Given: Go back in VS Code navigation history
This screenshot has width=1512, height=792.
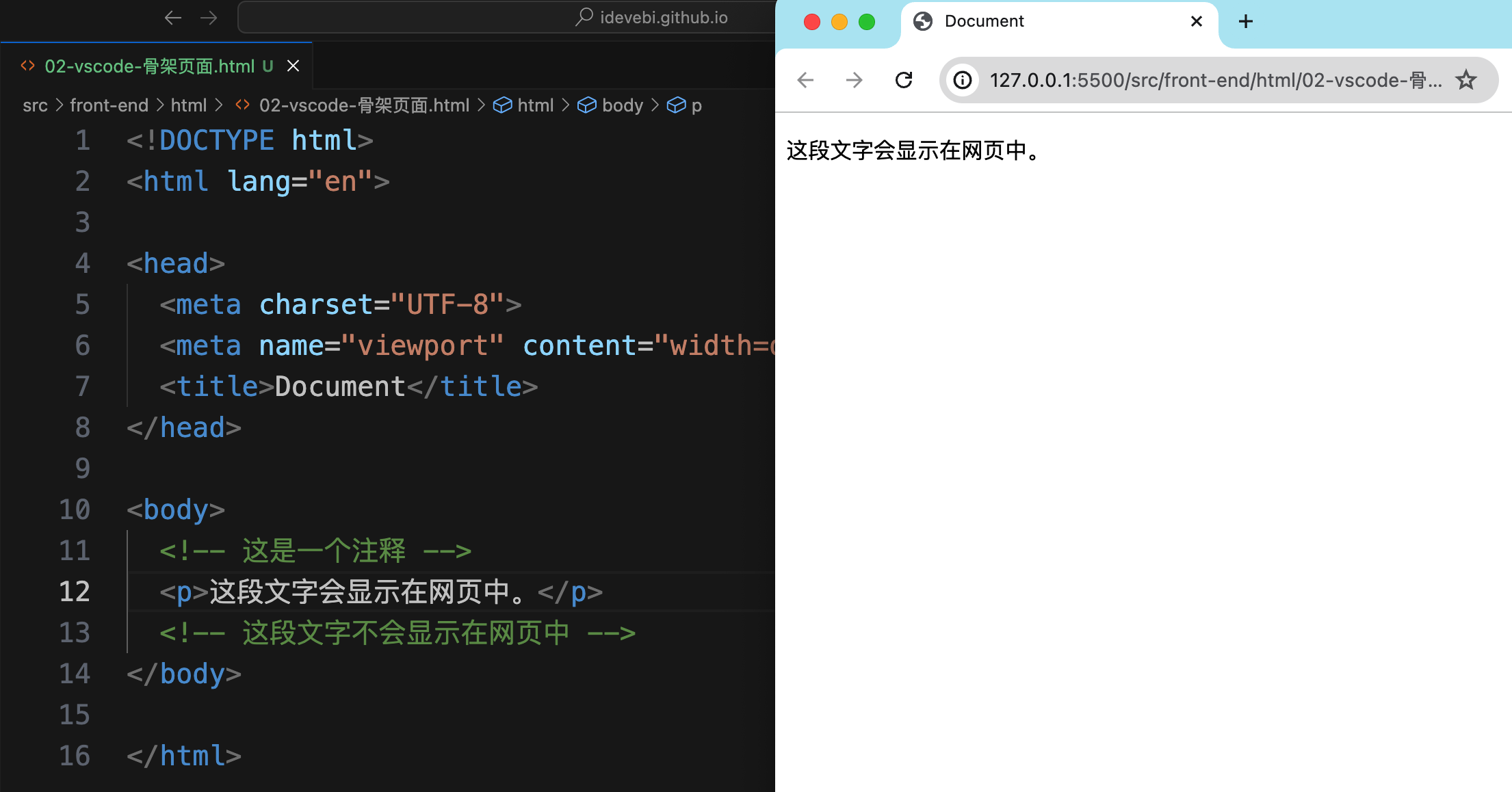Looking at the screenshot, I should [173, 18].
